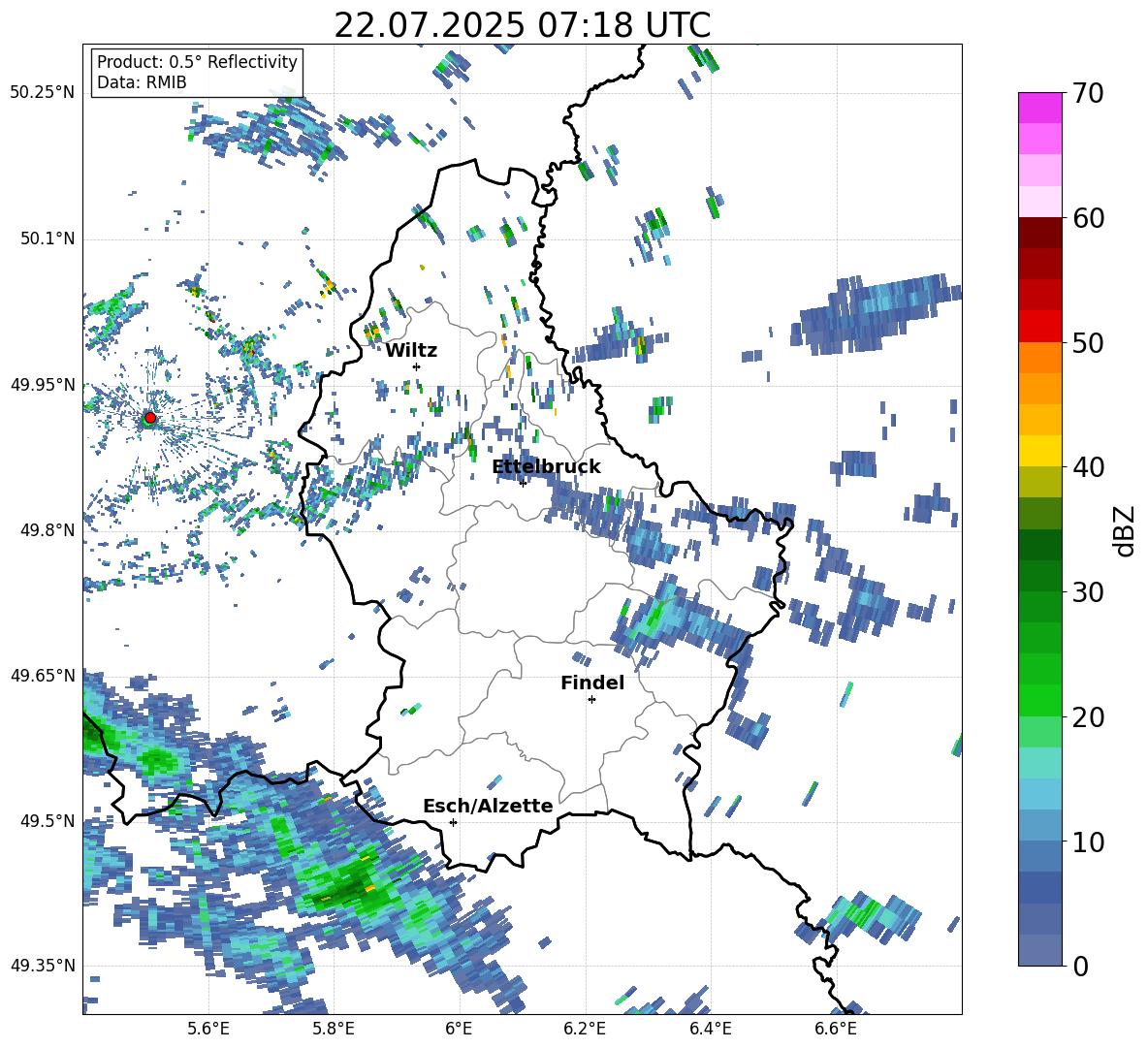Image resolution: width=1148 pixels, height=1048 pixels.
Task: Click the 6.4°E longitude label
Action: (710, 1029)
